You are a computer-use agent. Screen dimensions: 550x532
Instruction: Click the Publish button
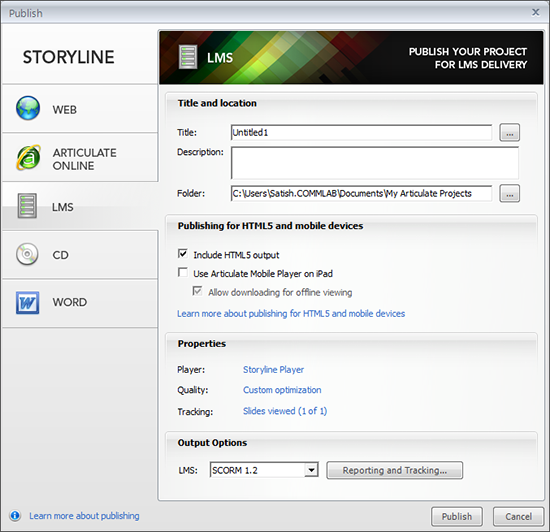[457, 517]
